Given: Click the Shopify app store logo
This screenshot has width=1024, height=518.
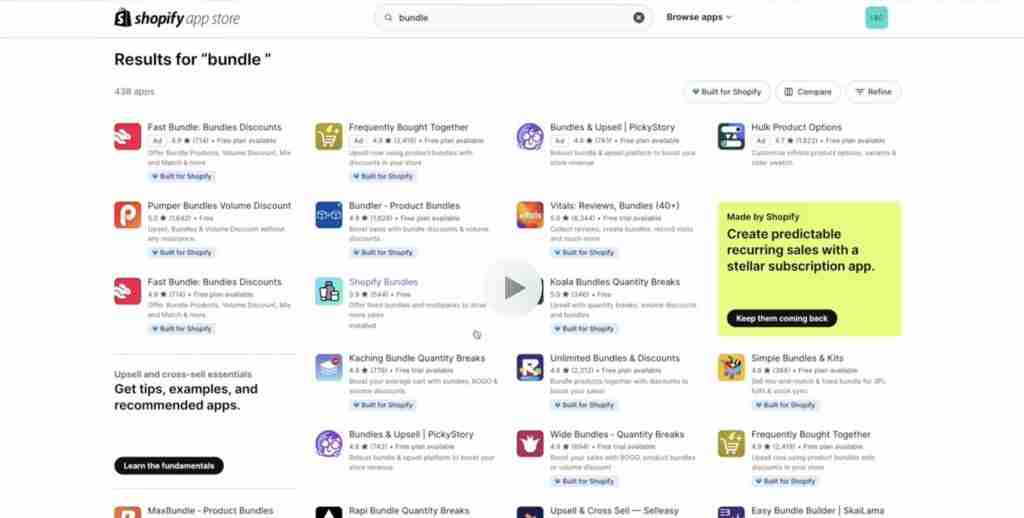Looking at the screenshot, I should [x=177, y=18].
